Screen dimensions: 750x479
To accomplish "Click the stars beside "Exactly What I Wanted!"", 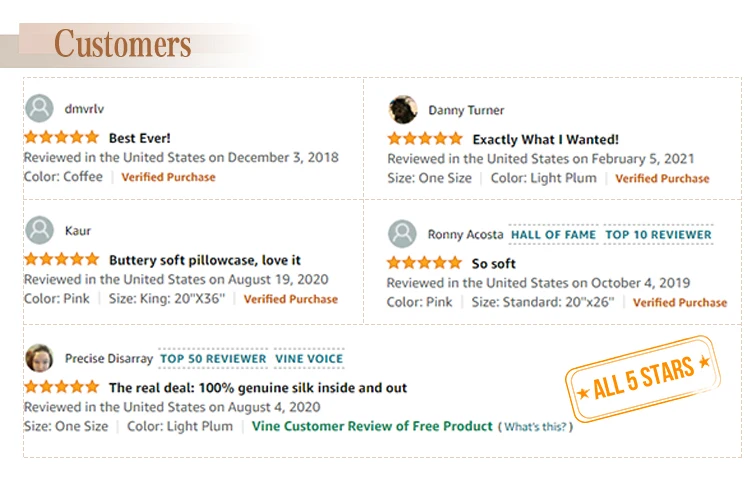I will click(425, 139).
